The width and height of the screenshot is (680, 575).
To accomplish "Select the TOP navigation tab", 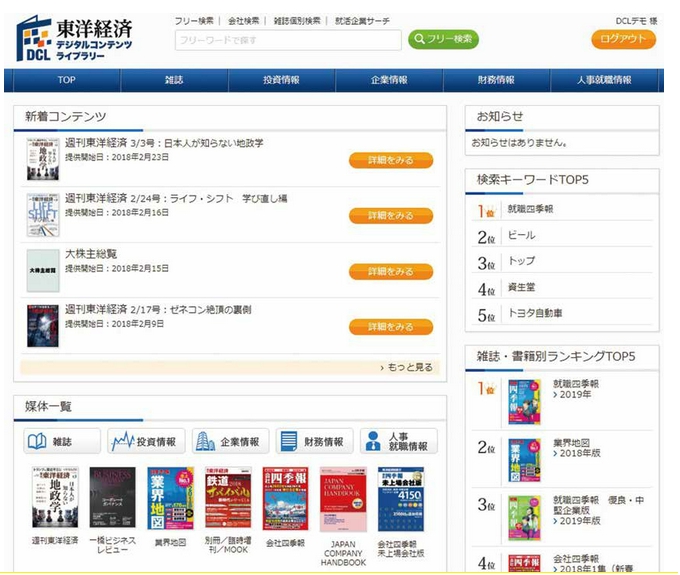I will 66,80.
